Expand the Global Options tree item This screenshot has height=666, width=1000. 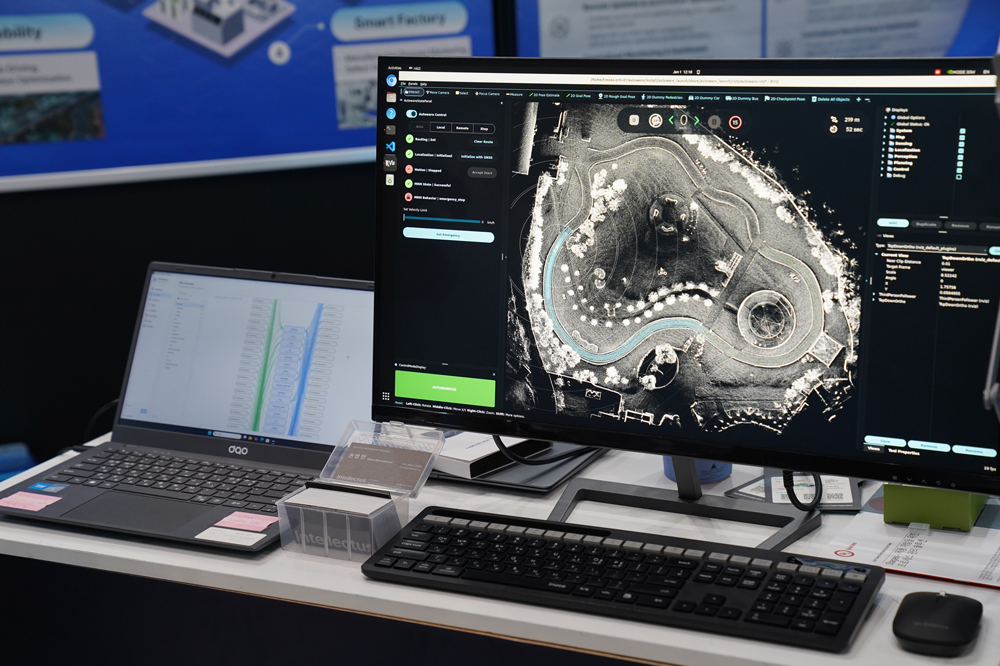point(886,117)
